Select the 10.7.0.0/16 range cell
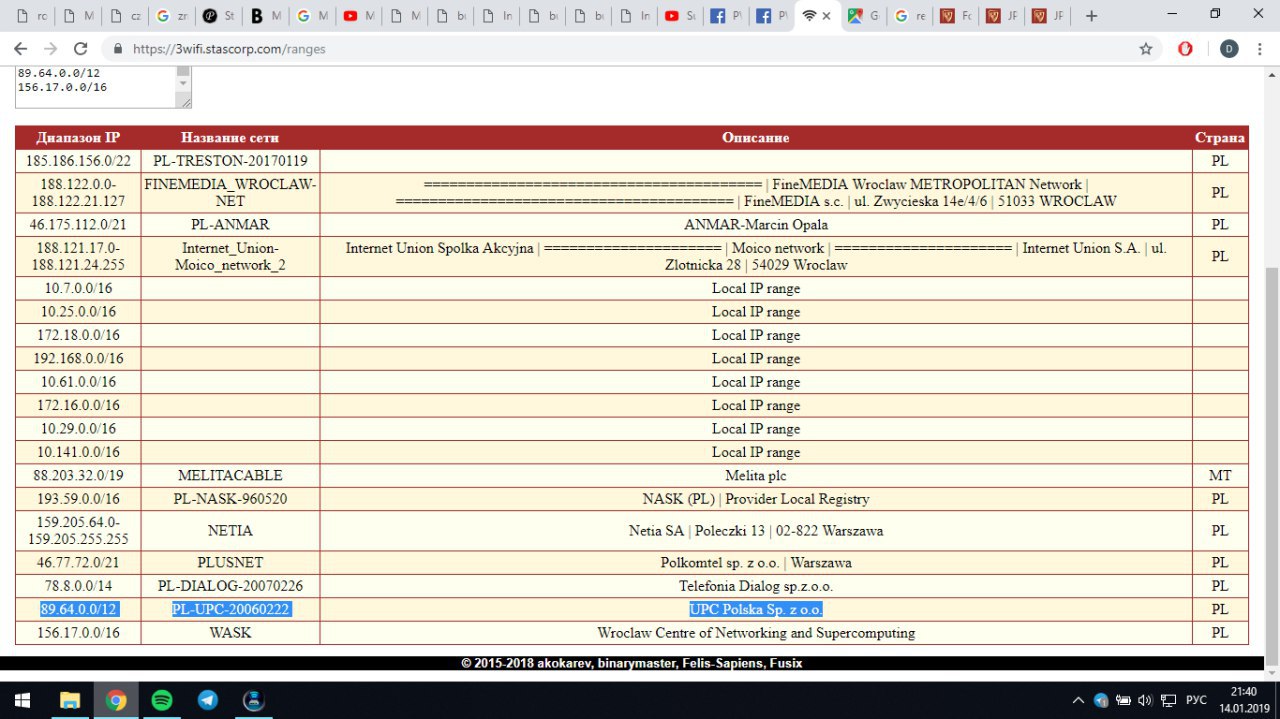The height and width of the screenshot is (719, 1280). click(x=79, y=289)
